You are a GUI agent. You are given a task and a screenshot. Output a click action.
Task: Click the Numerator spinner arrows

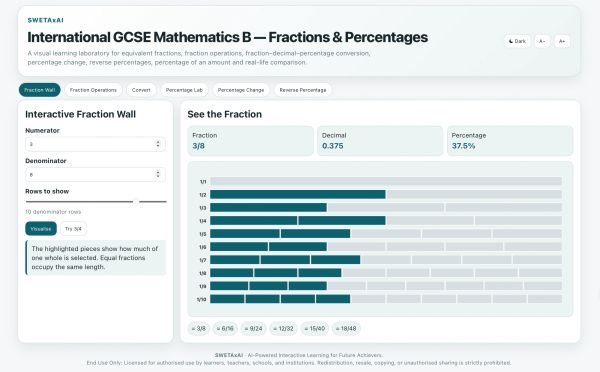[158, 144]
